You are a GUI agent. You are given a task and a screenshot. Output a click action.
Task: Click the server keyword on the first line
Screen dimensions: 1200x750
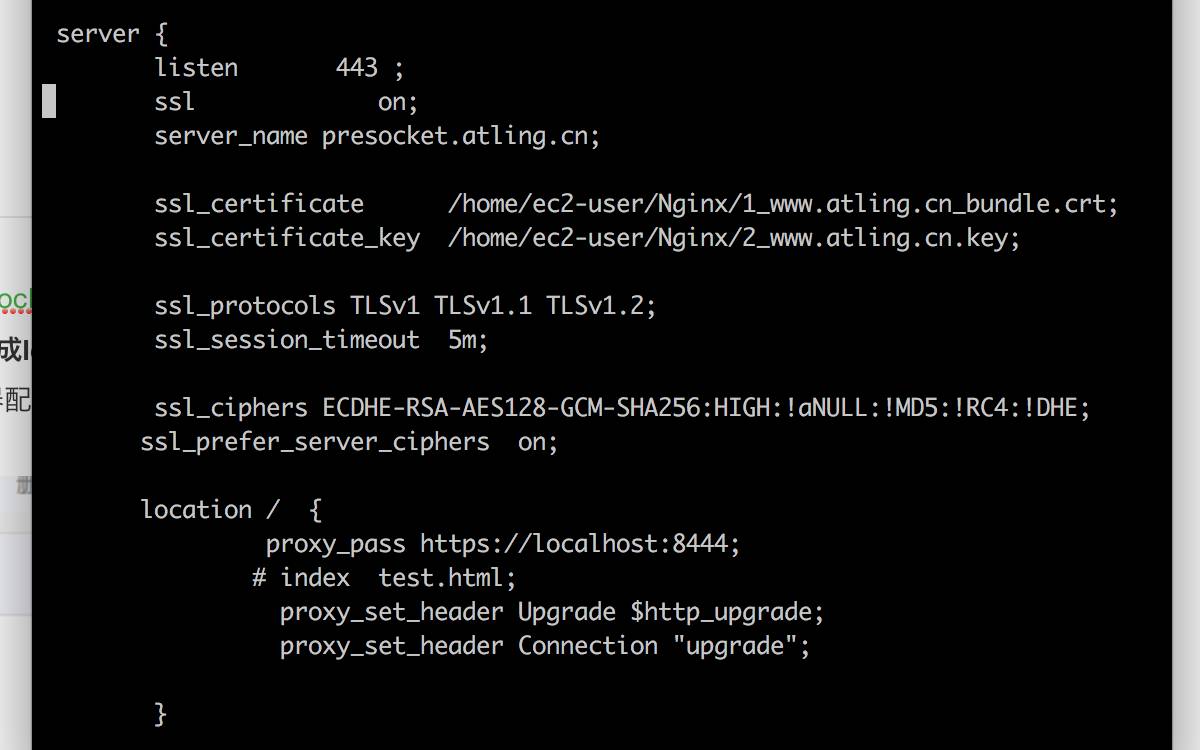tap(97, 34)
